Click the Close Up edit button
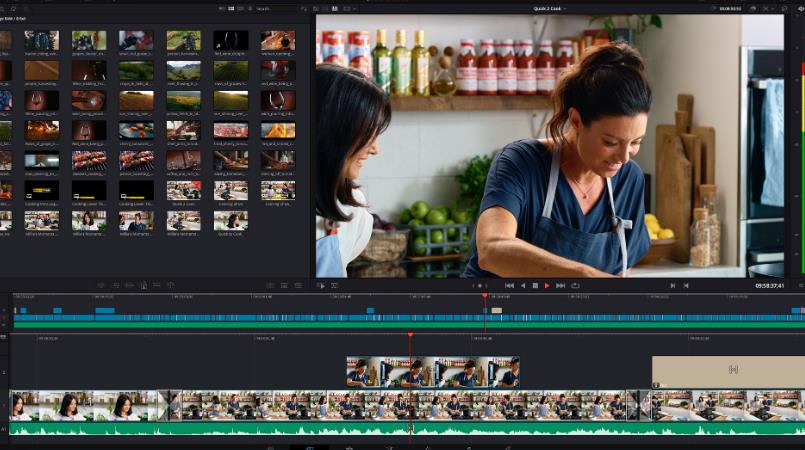Viewport: 805px width, 450px height. pyautogui.click(x=144, y=285)
